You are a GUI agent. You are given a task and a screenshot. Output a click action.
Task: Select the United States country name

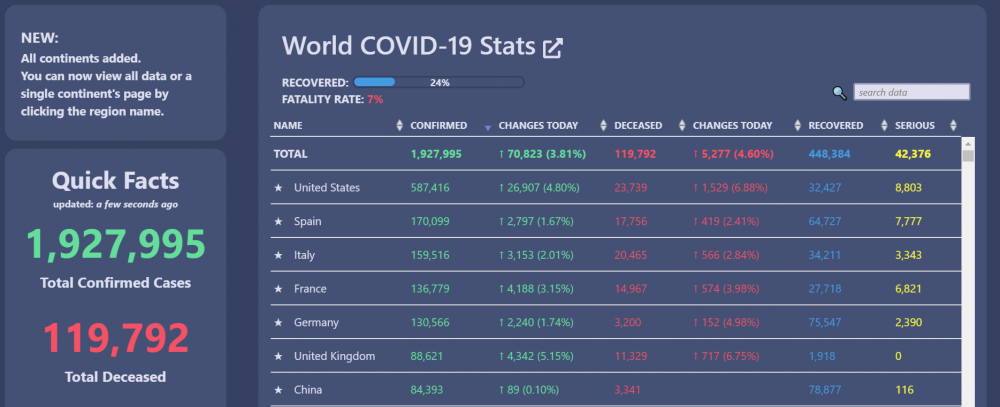coord(327,188)
